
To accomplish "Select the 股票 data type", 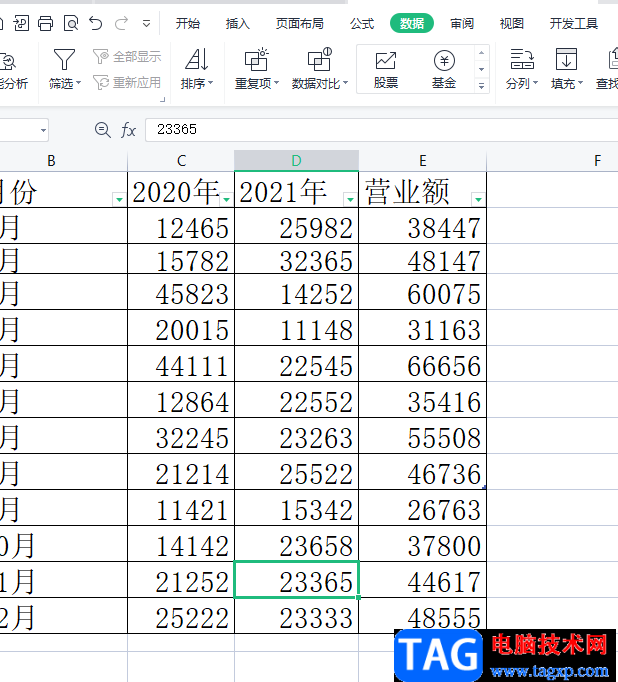I will click(x=386, y=70).
